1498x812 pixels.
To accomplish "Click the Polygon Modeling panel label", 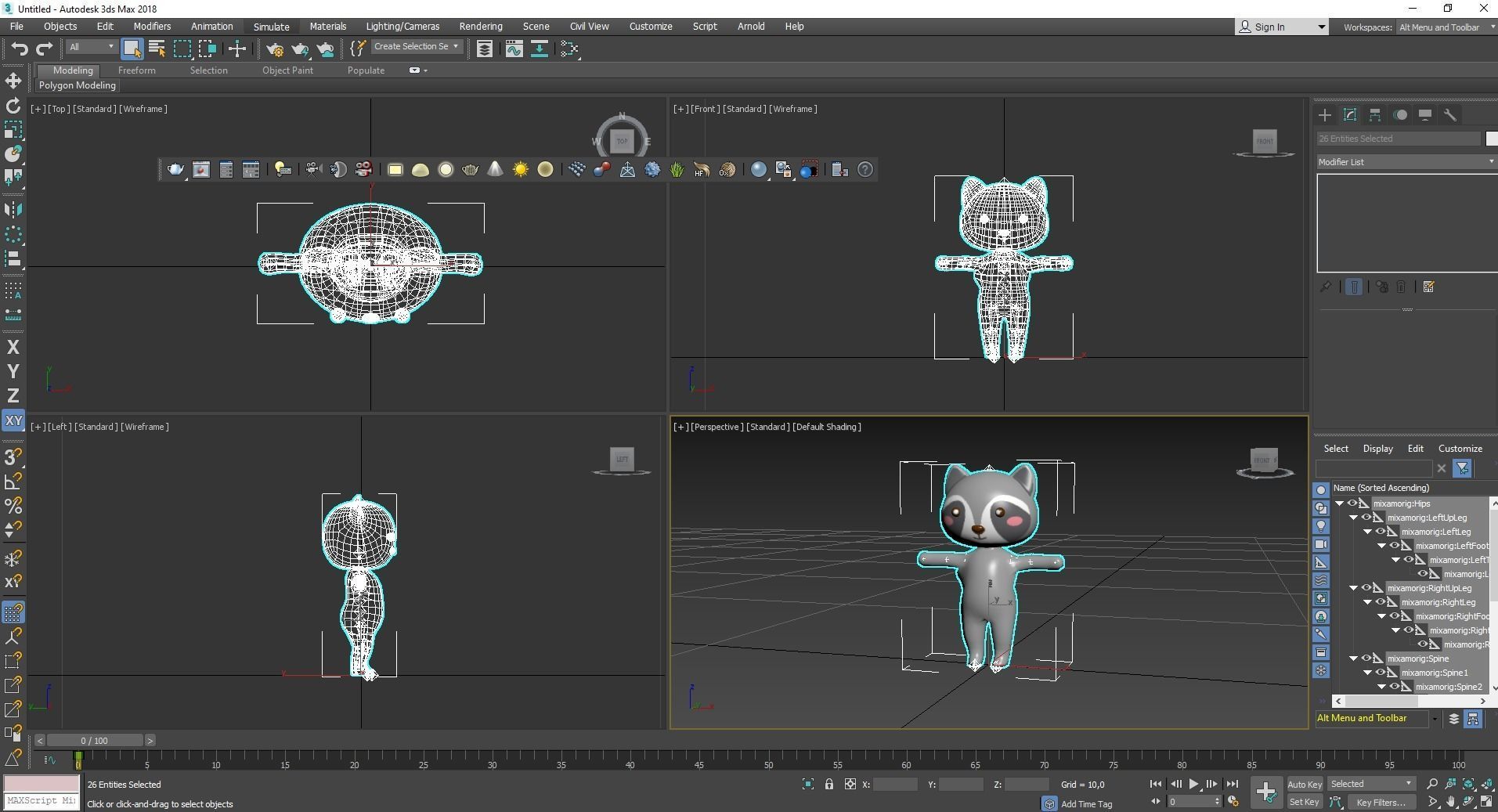I will [x=77, y=85].
